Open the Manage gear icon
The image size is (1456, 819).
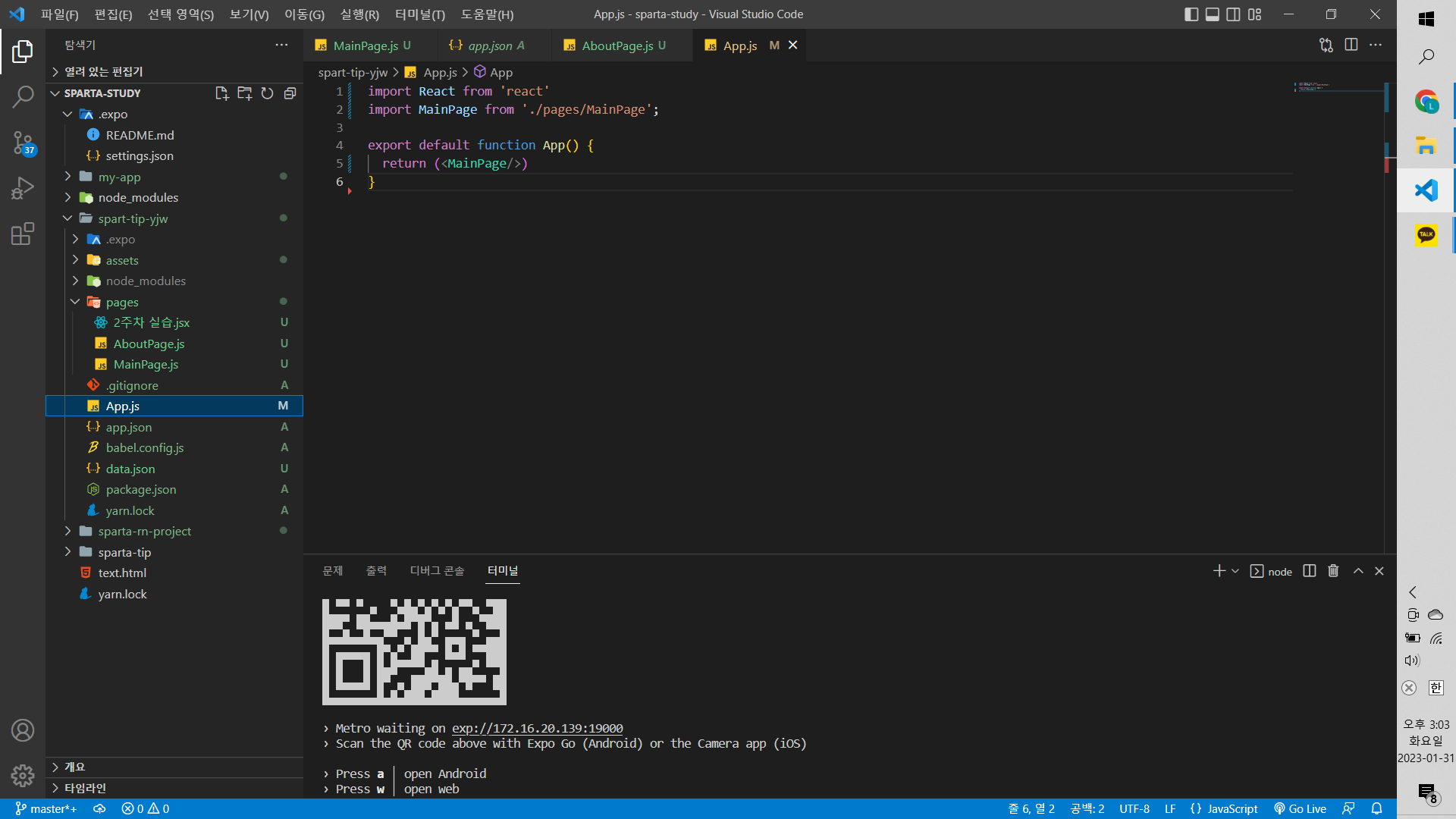click(23, 775)
